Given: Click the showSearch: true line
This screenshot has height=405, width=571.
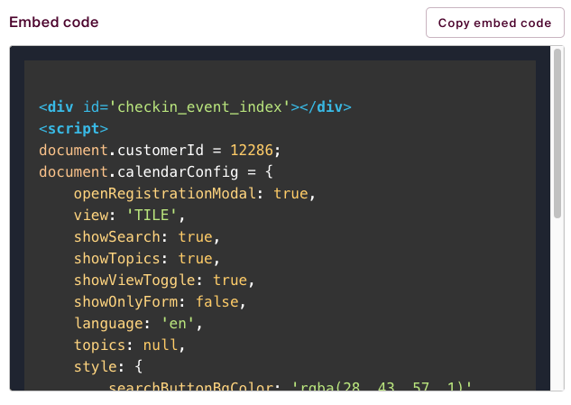Looking at the screenshot, I should (x=146, y=237).
